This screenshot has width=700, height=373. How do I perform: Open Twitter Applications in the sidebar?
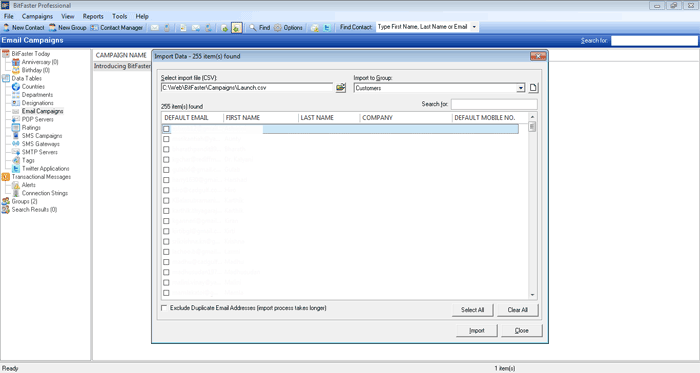(x=46, y=169)
